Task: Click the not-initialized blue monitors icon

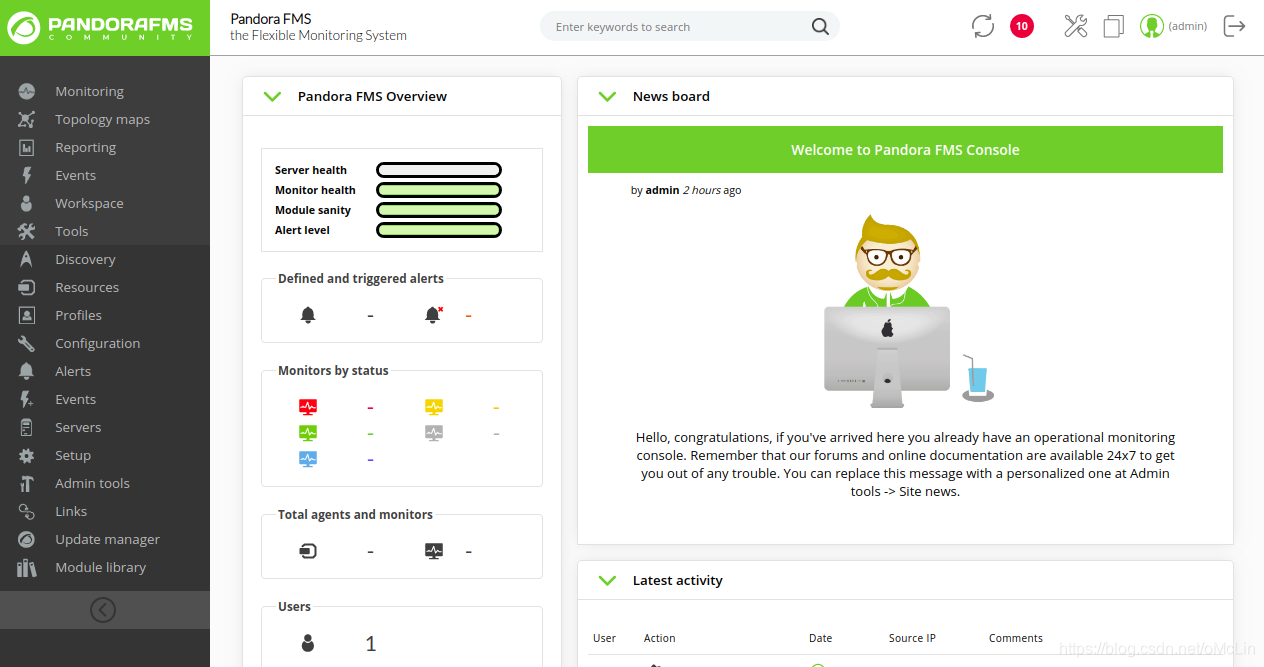Action: [308, 459]
